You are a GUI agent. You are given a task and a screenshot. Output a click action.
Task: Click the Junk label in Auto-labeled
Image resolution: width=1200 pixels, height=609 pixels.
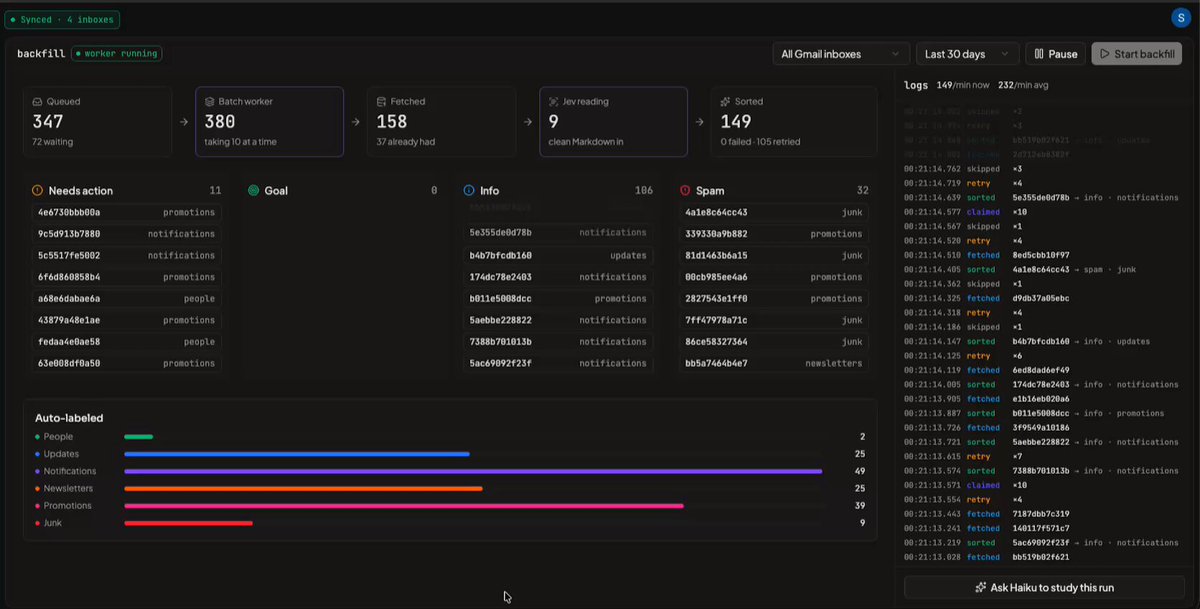(52, 523)
